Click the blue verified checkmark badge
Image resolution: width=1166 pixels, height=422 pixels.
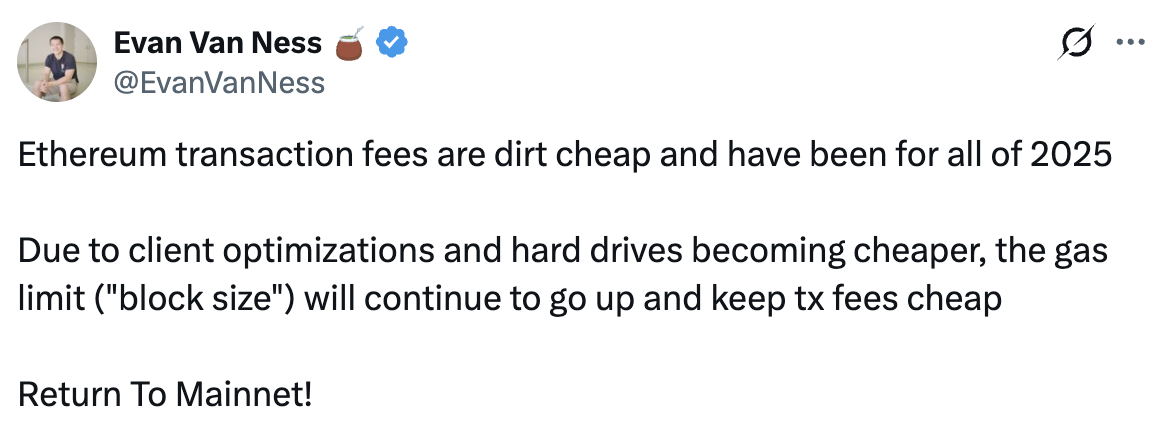389,43
